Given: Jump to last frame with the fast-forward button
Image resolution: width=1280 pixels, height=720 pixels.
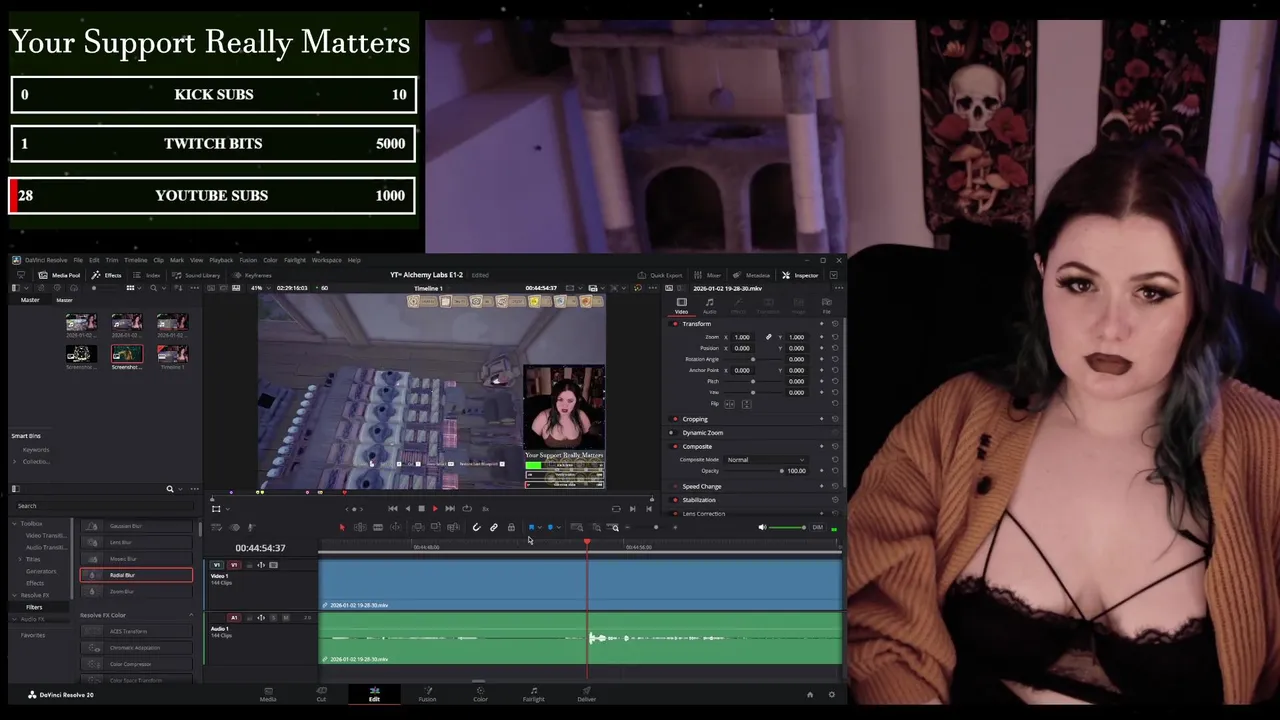Looking at the screenshot, I should (450, 508).
